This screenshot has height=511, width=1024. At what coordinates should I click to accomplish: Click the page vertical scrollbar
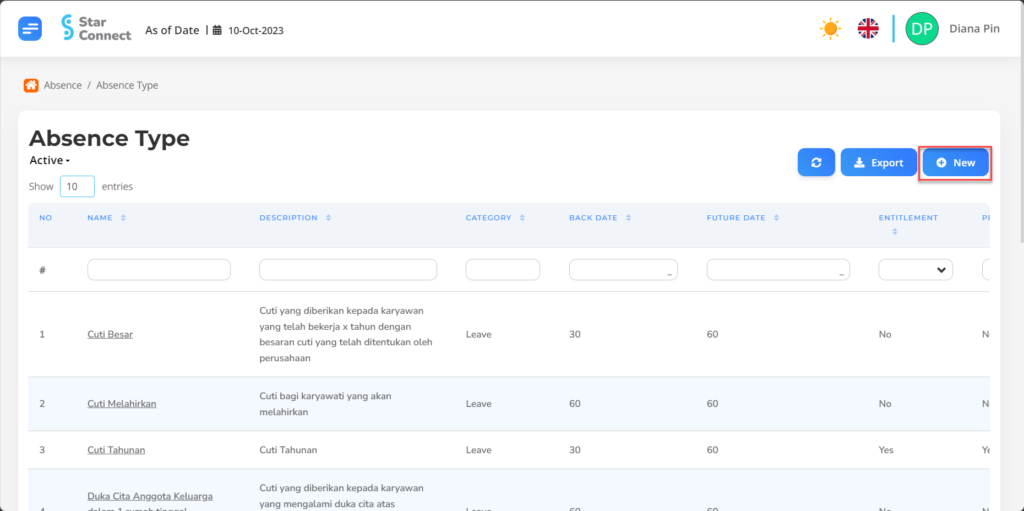pyautogui.click(x=1020, y=150)
